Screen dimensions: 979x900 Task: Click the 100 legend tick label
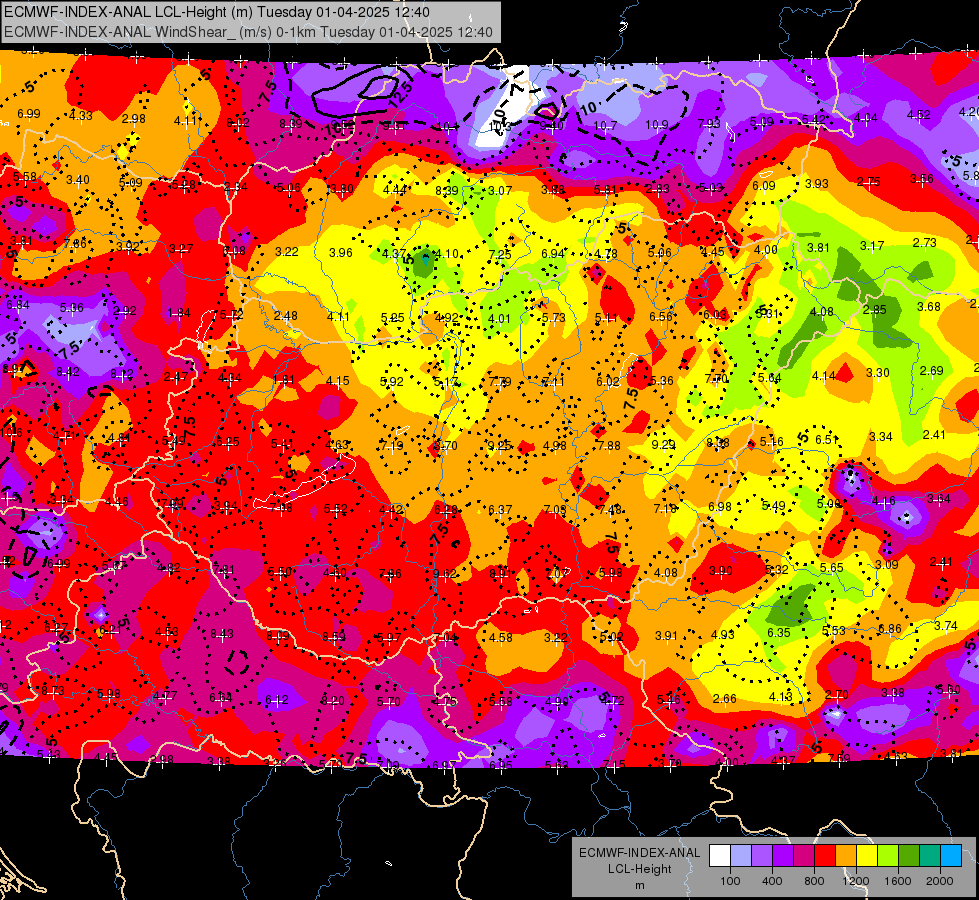point(730,881)
